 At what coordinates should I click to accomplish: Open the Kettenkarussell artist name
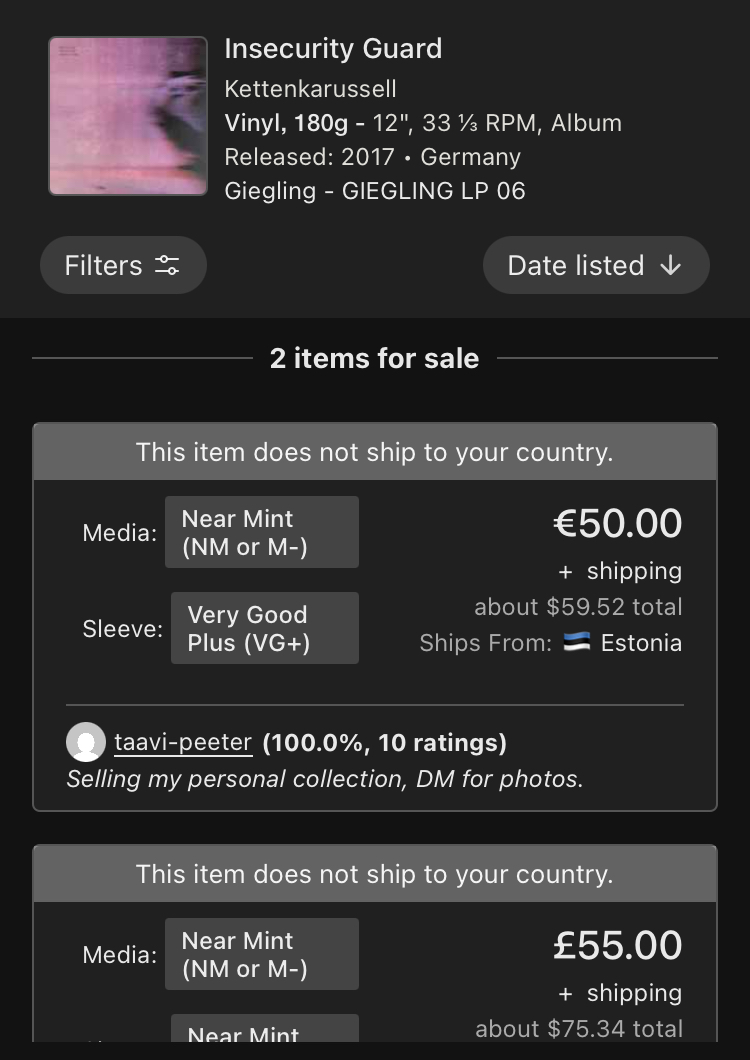pos(311,89)
